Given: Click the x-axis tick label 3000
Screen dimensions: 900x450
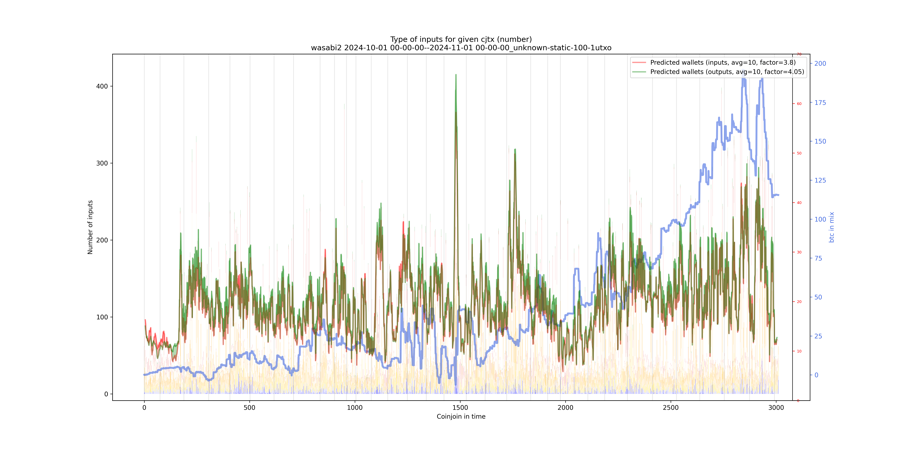Looking at the screenshot, I should (x=776, y=406).
